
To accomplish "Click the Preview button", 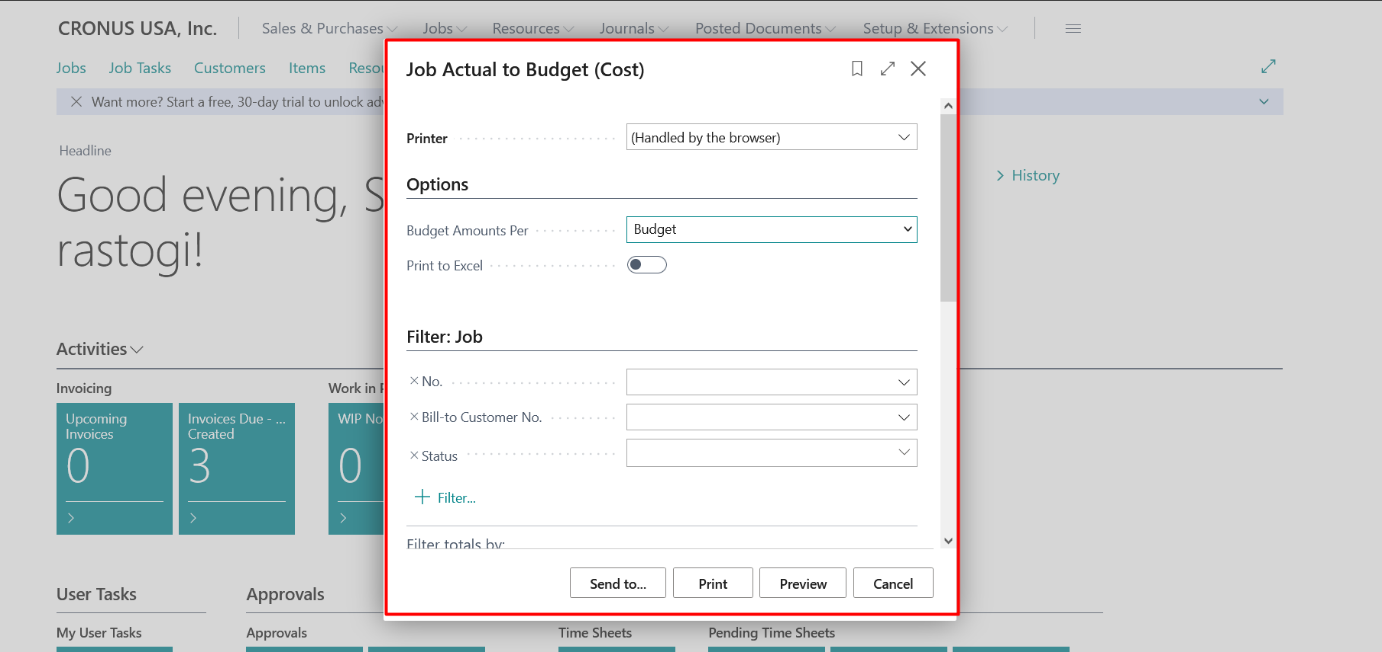I will coord(802,583).
